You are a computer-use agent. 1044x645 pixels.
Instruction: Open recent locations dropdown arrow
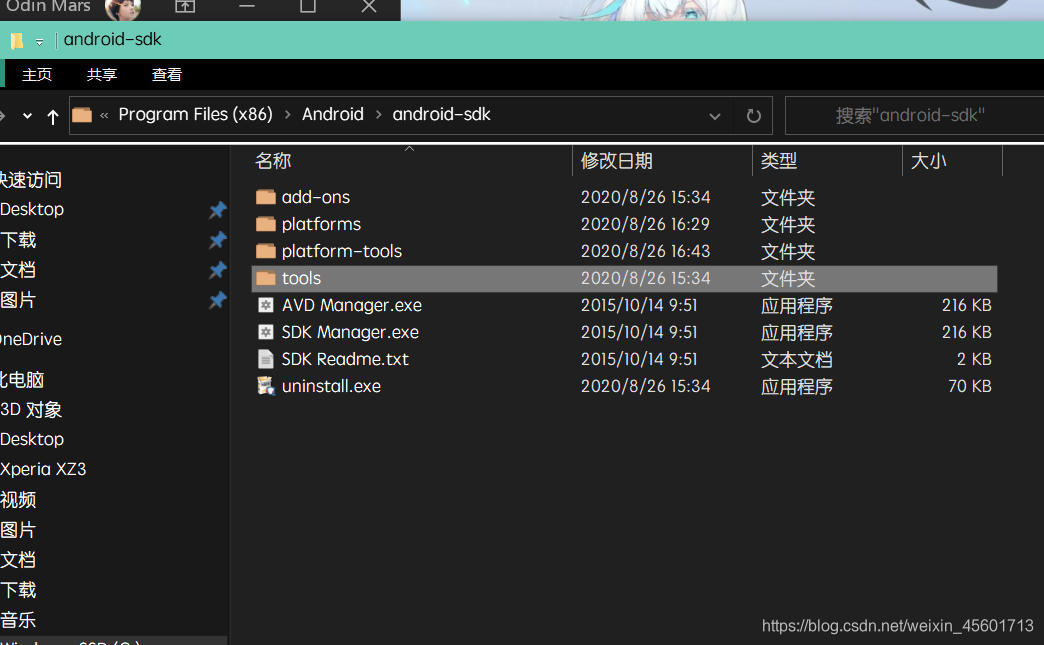pyautogui.click(x=27, y=116)
